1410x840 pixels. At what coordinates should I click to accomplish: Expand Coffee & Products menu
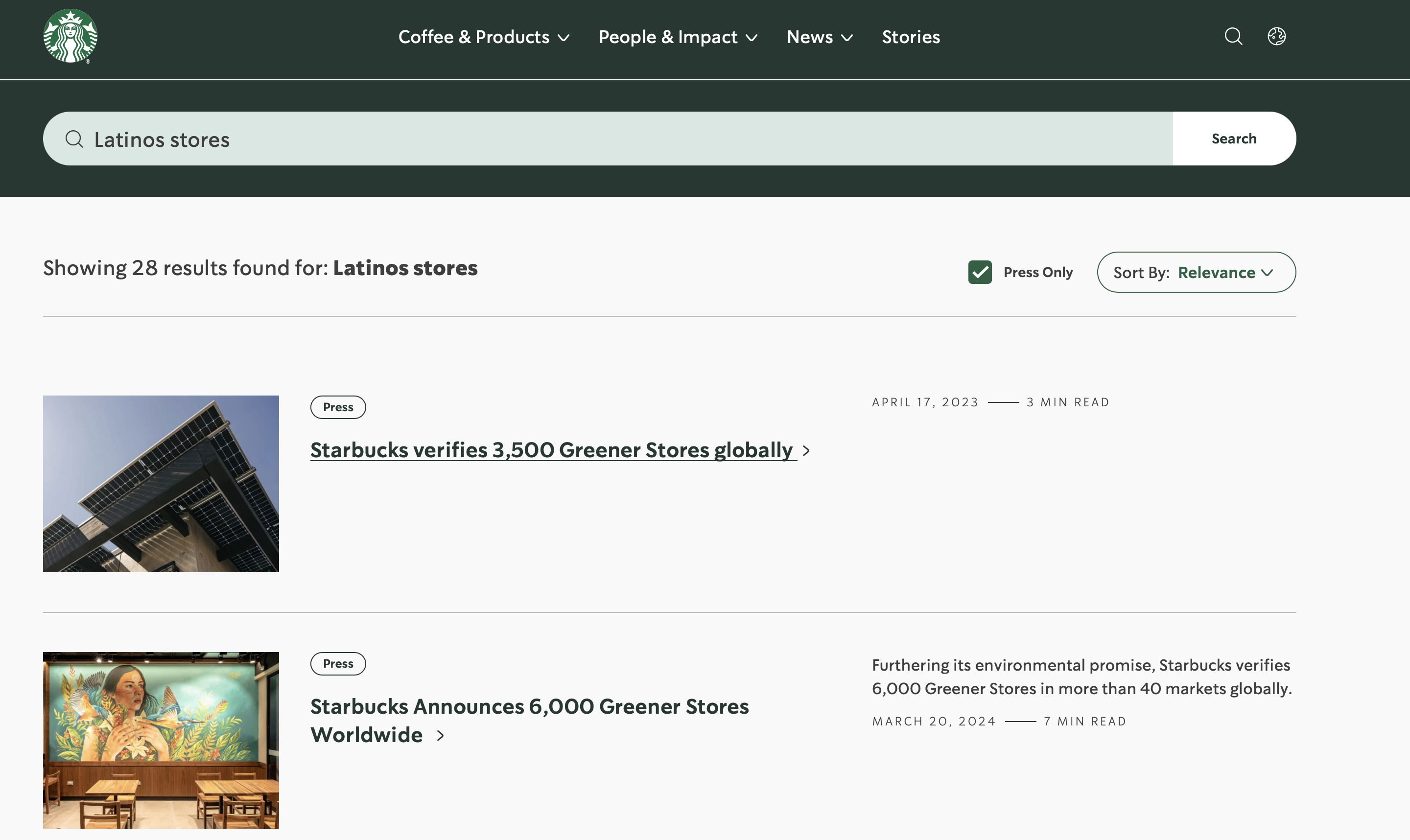tap(483, 37)
